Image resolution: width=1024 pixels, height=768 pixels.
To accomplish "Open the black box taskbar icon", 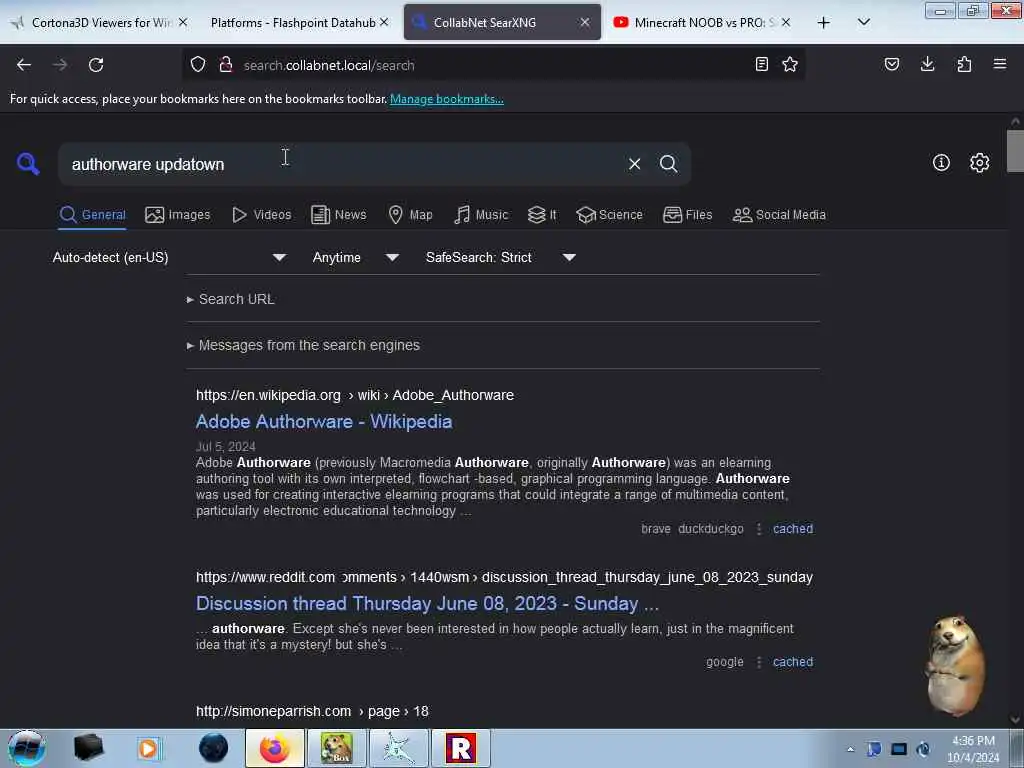I will pos(89,748).
